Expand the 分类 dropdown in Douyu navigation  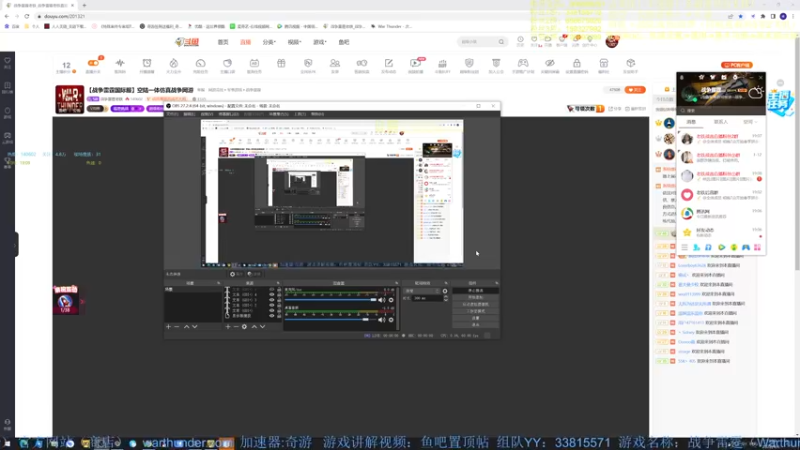[x=269, y=42]
